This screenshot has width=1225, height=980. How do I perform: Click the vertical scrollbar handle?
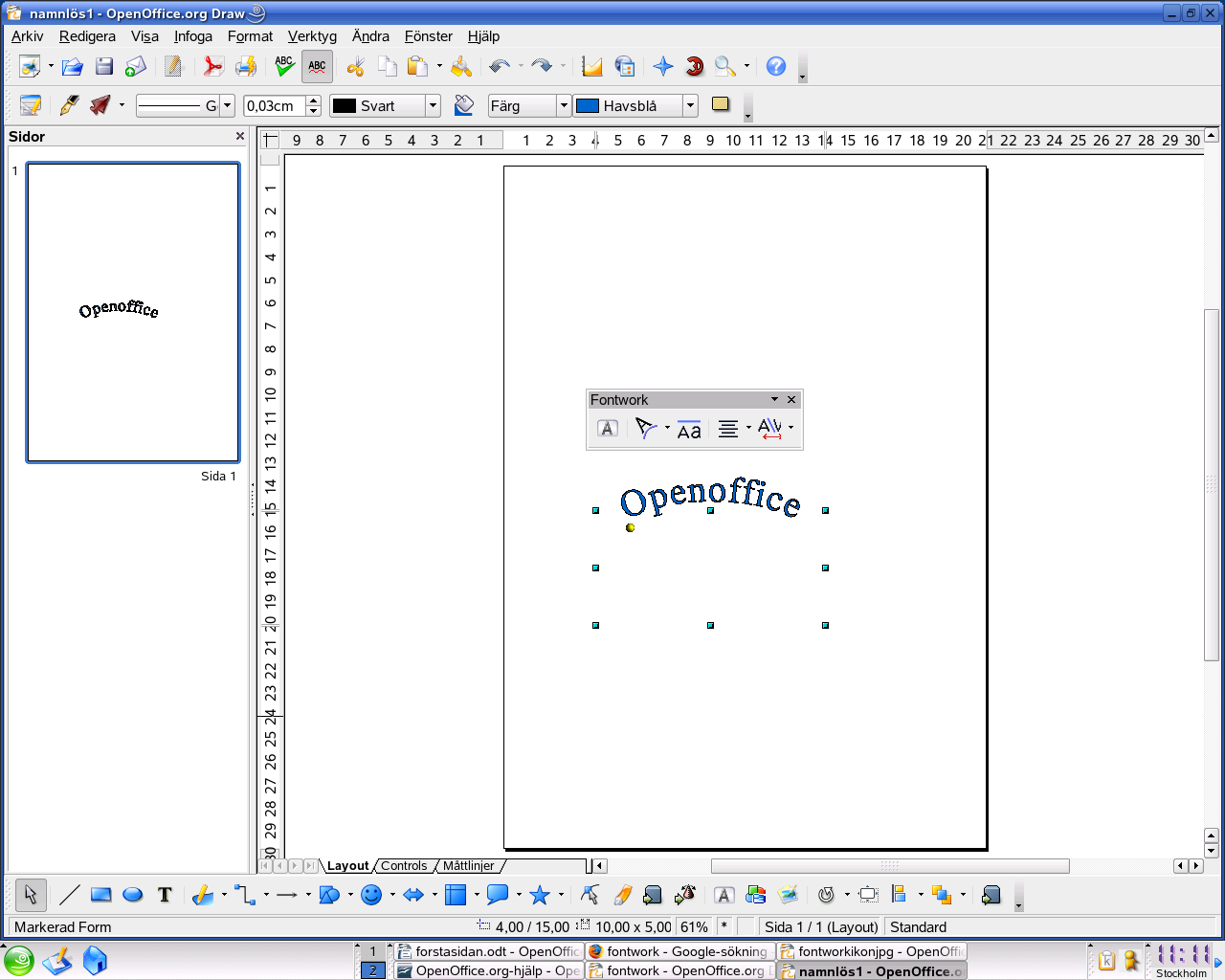(x=1212, y=484)
